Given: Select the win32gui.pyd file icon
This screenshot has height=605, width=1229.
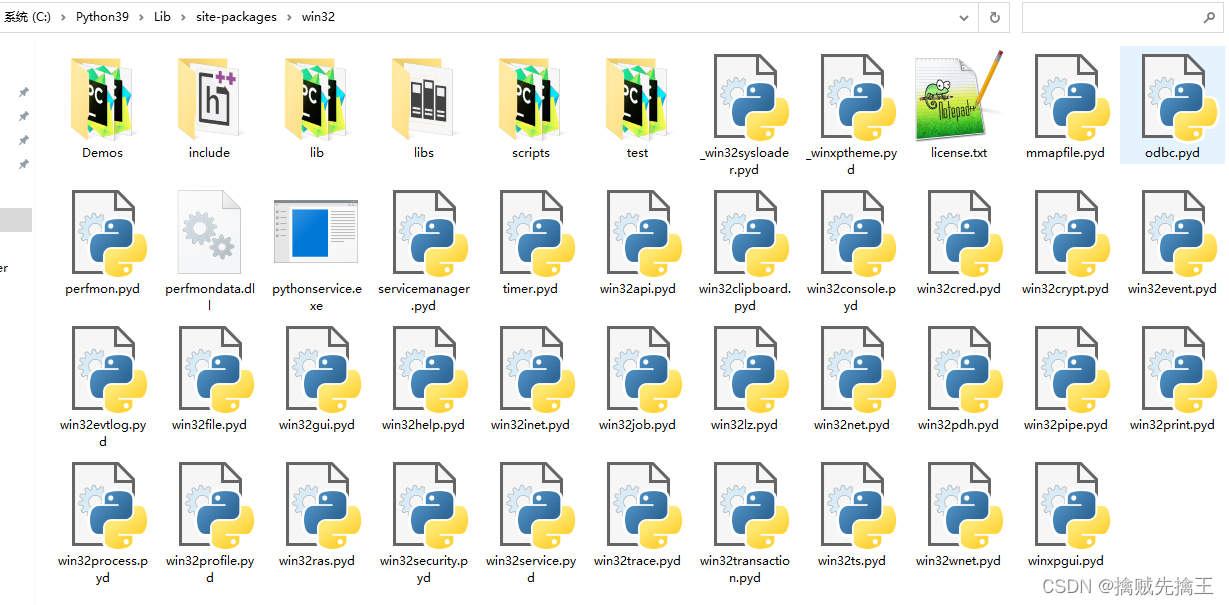Looking at the screenshot, I should [324, 370].
